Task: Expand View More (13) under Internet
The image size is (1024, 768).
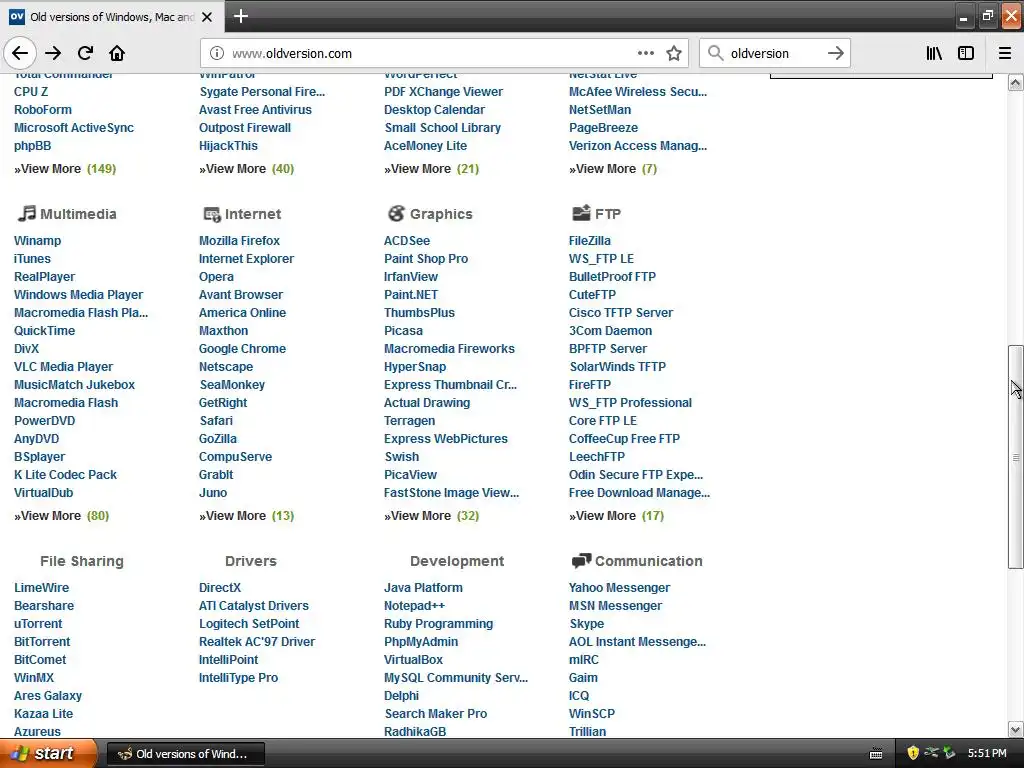Action: 246,516
